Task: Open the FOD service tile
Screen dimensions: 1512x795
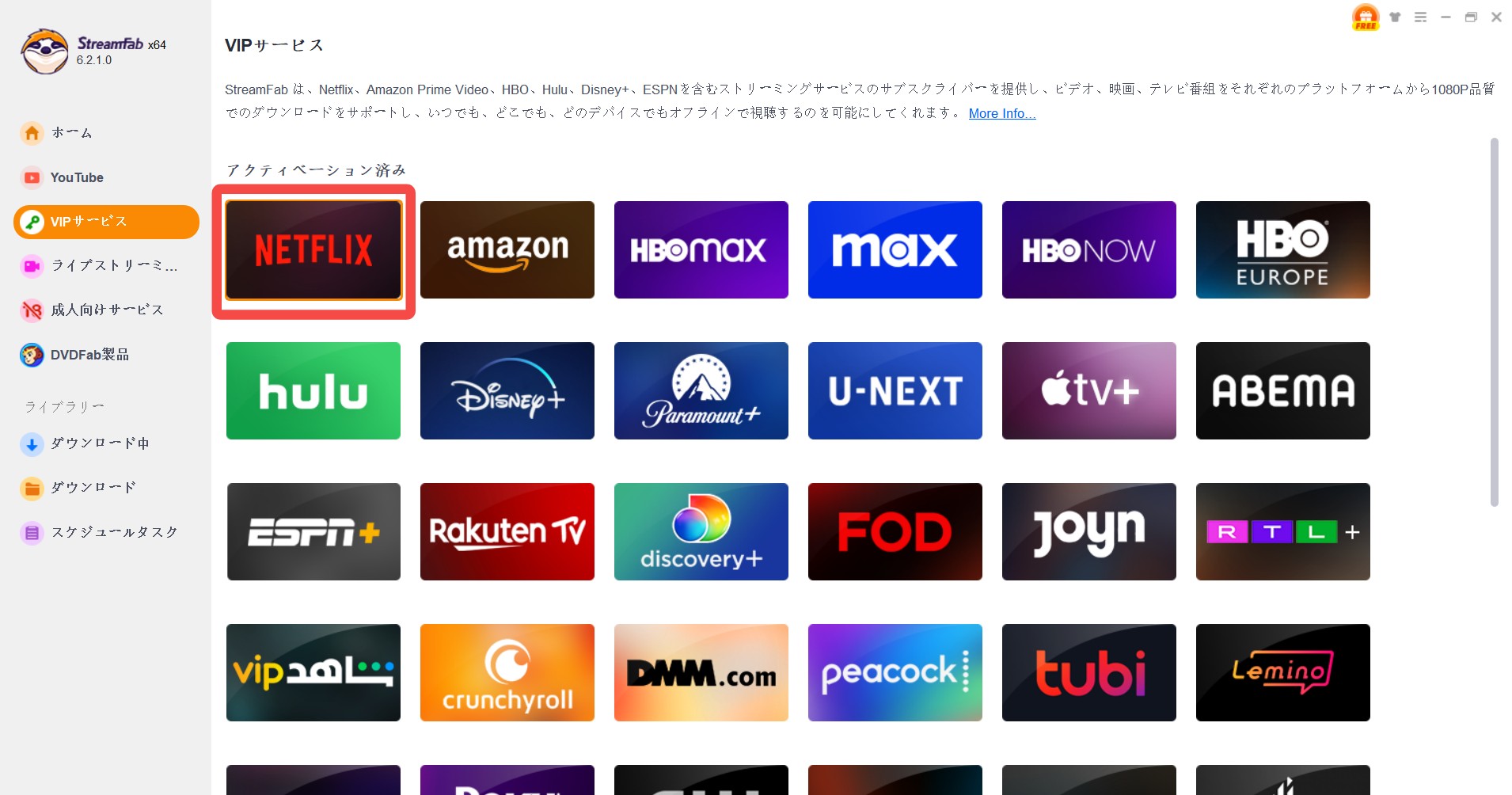Action: (895, 532)
